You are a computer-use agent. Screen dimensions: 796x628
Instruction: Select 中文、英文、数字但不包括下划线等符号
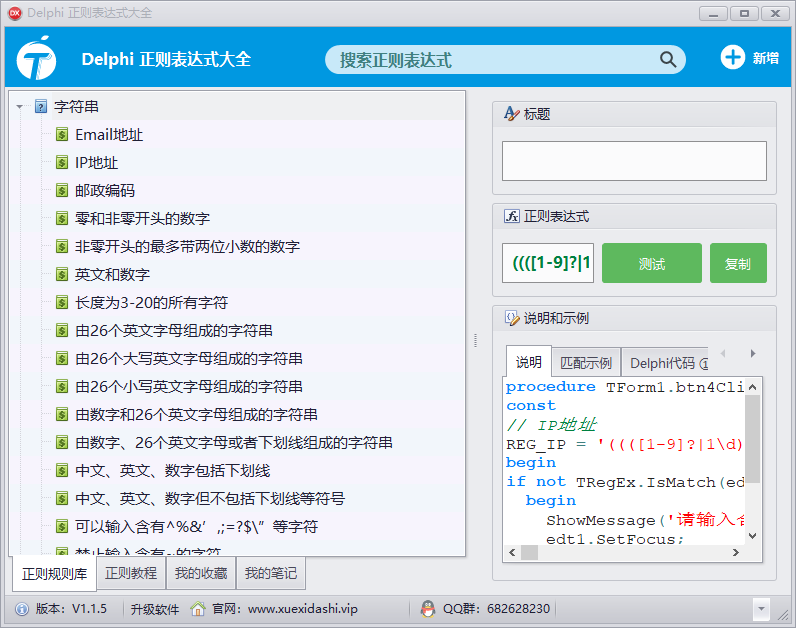210,498
